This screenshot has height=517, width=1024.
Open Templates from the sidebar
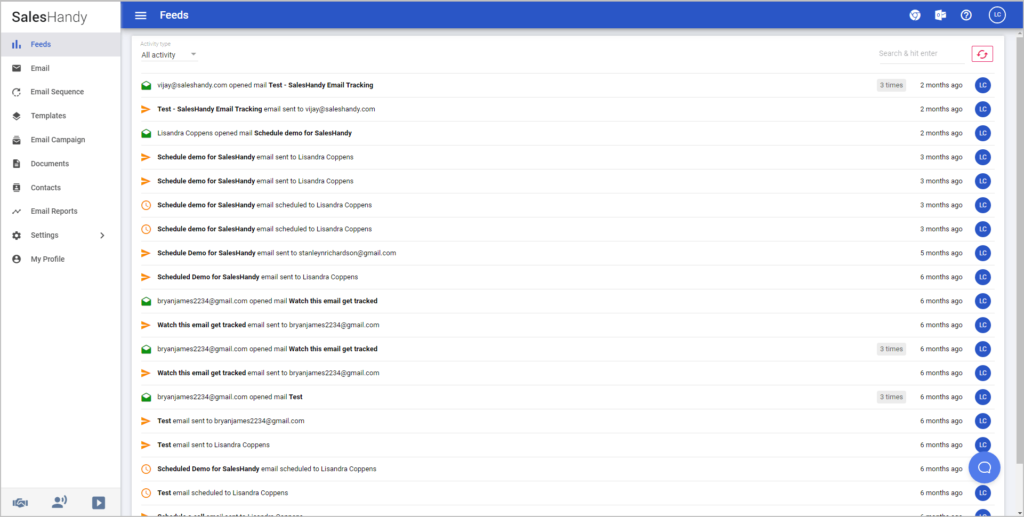point(48,116)
